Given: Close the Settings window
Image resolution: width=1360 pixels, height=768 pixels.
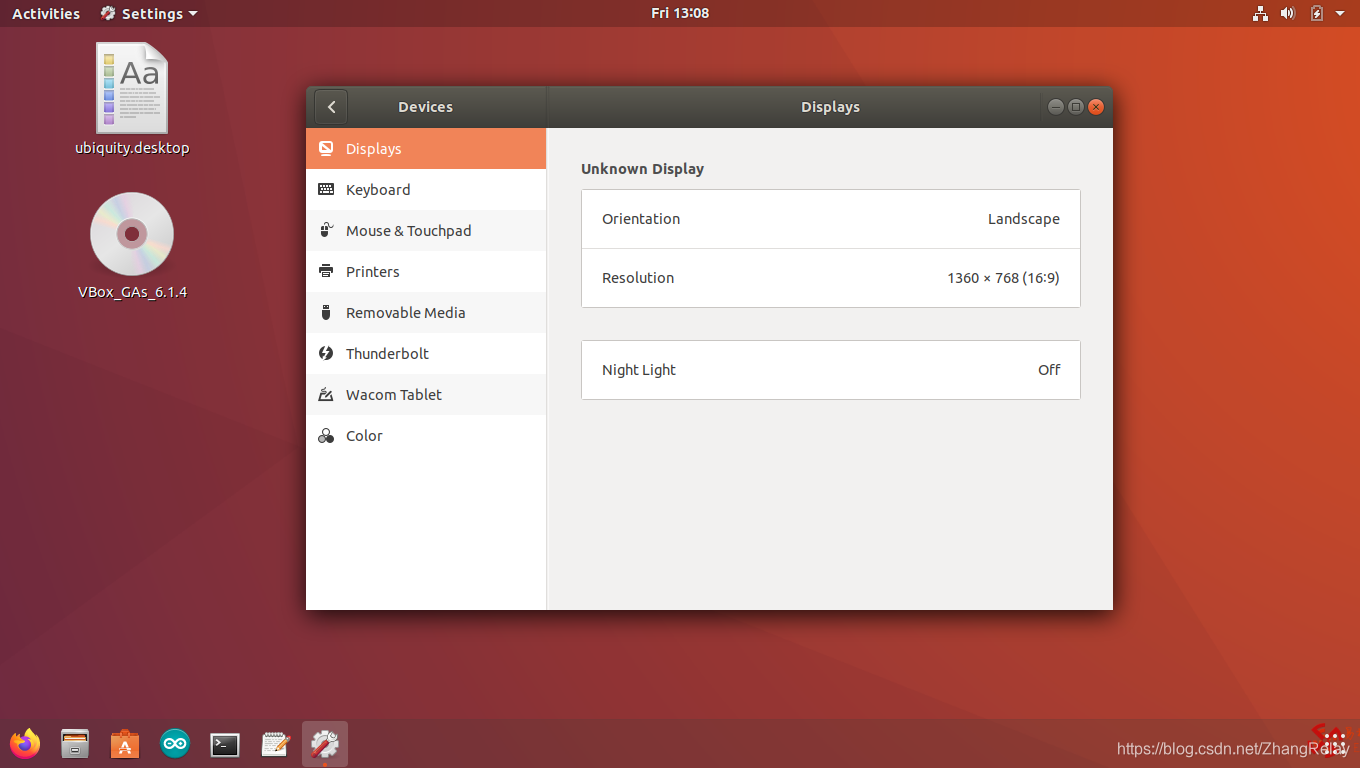Looking at the screenshot, I should click(x=1096, y=107).
